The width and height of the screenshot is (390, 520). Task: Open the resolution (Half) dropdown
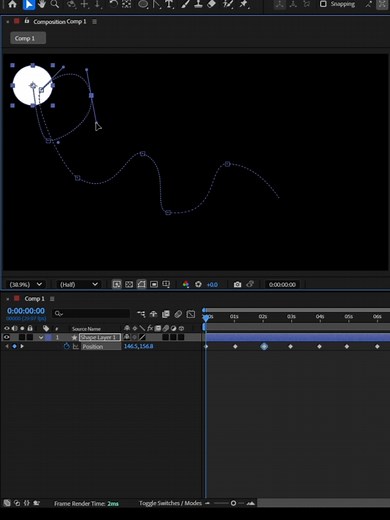(x=79, y=284)
